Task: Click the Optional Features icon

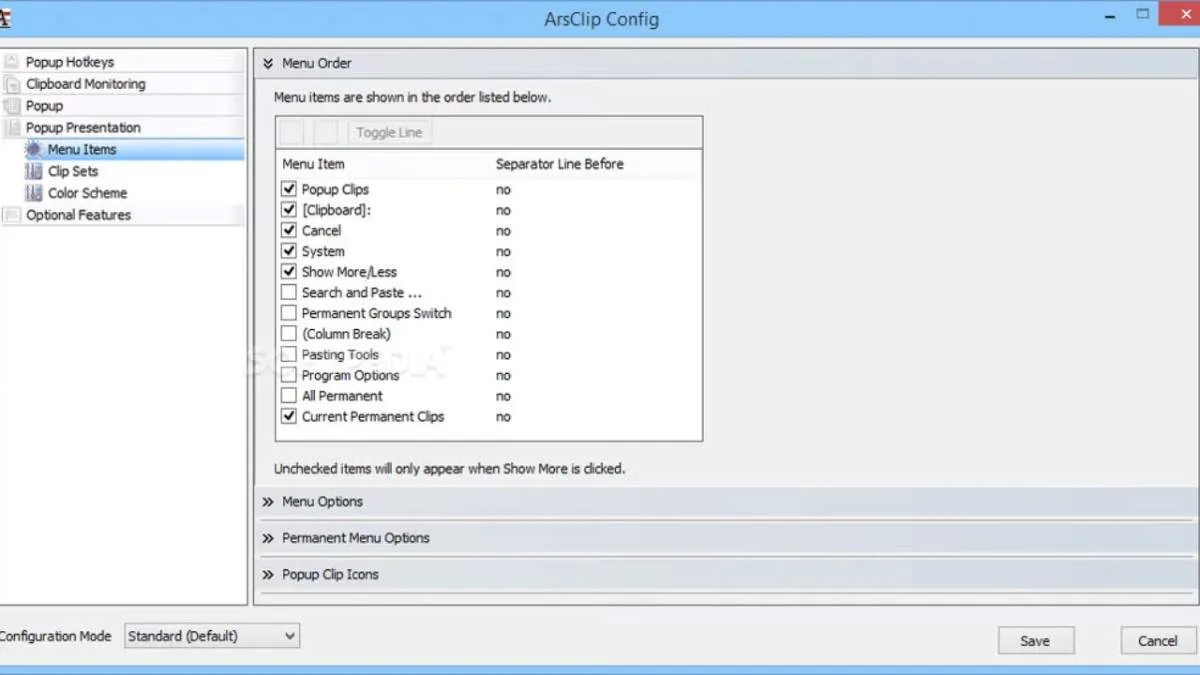Action: (12, 215)
